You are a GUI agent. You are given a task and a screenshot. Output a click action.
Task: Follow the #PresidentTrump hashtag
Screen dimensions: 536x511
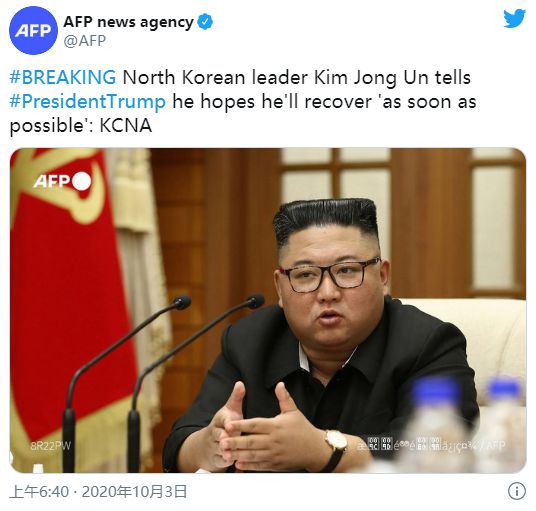(x=88, y=102)
